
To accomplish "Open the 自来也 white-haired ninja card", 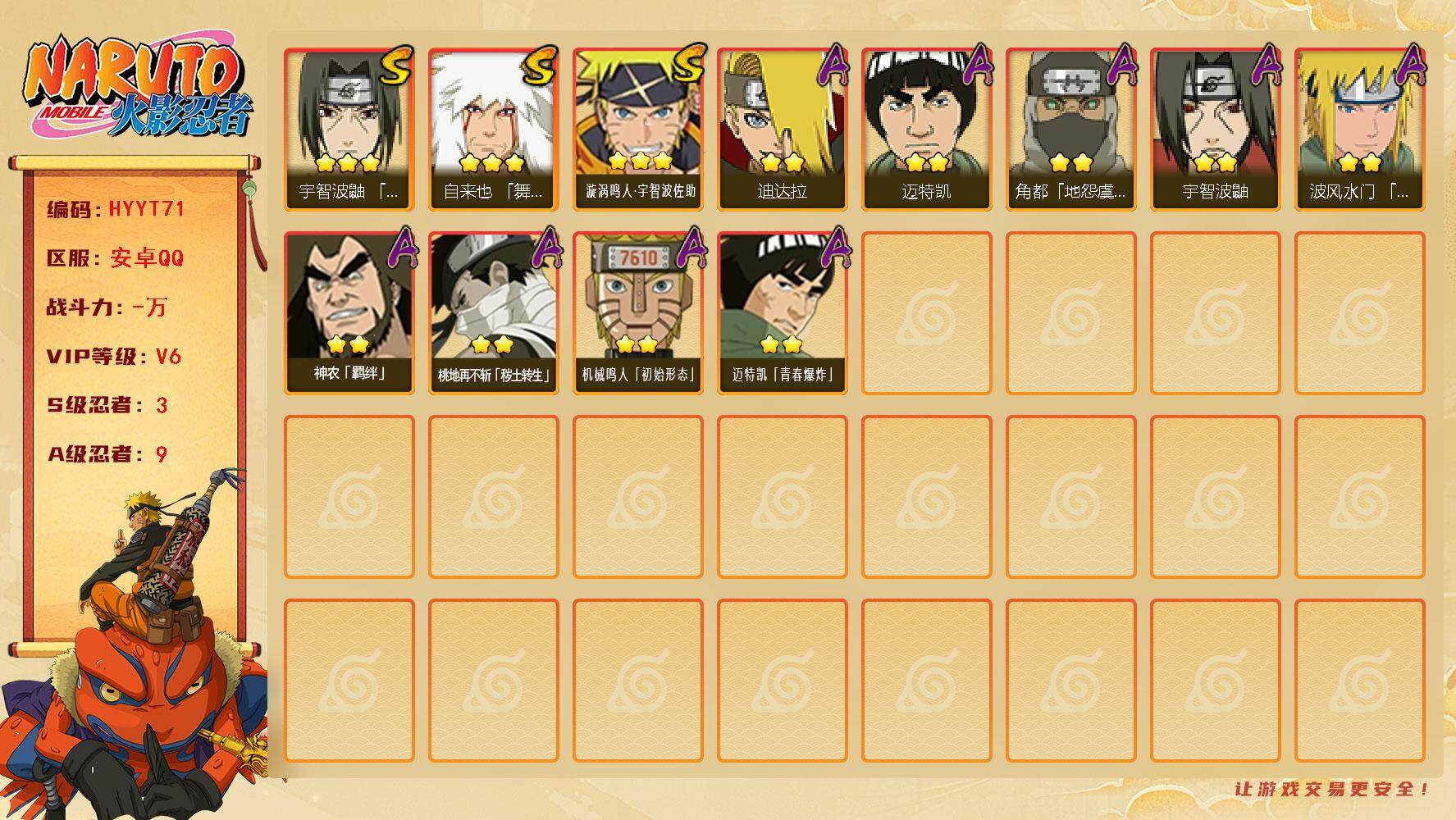I will [x=493, y=129].
